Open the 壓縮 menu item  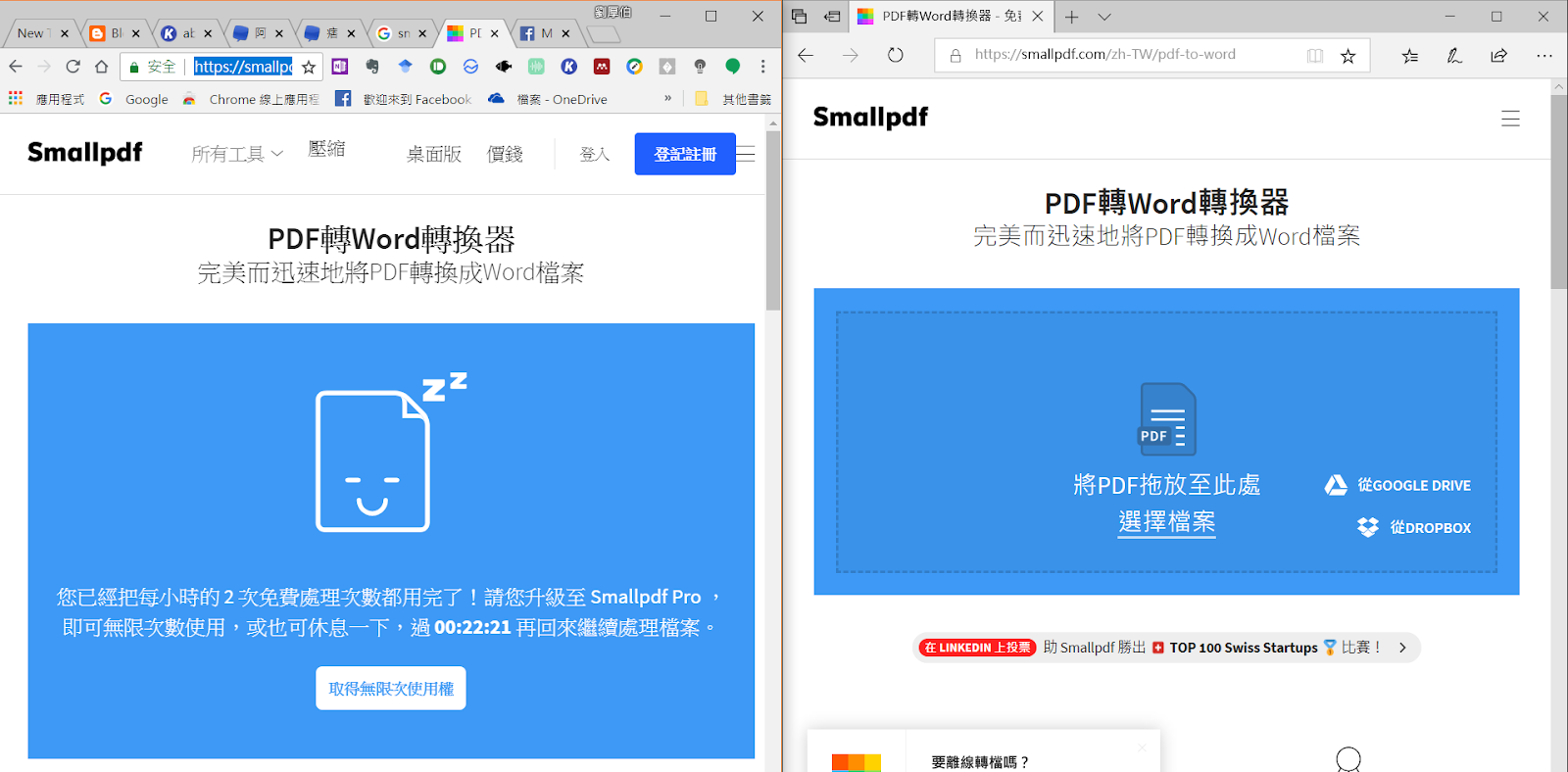click(326, 149)
